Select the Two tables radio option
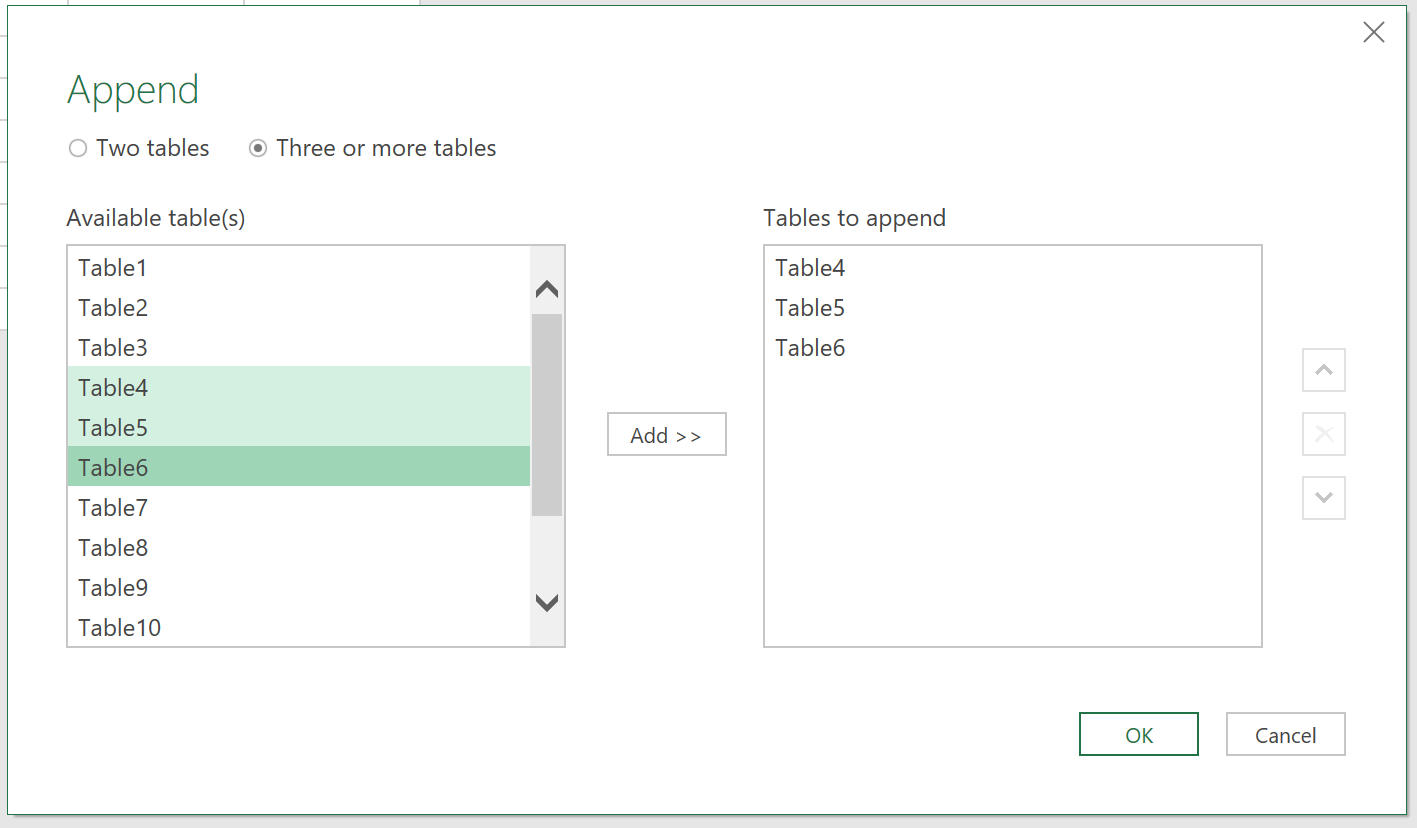Viewport: 1417px width, 828px height. click(x=78, y=149)
